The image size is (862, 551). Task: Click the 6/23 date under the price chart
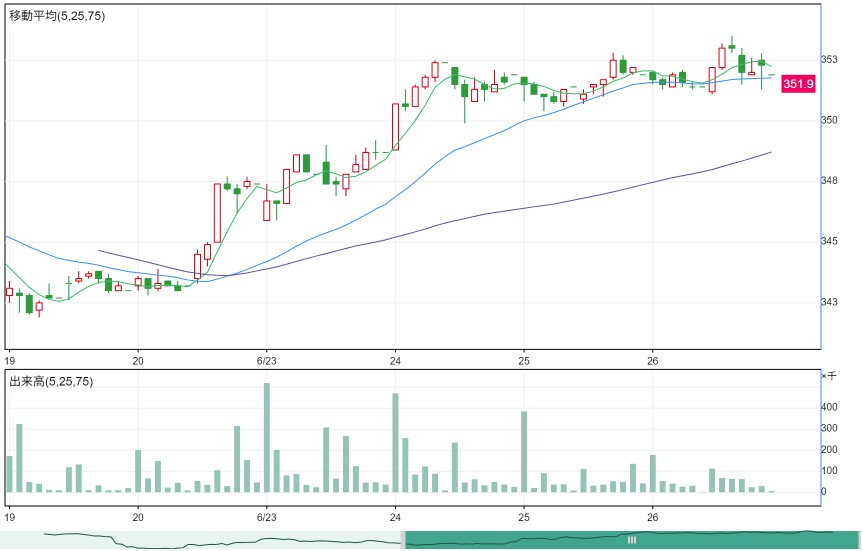[x=267, y=361]
